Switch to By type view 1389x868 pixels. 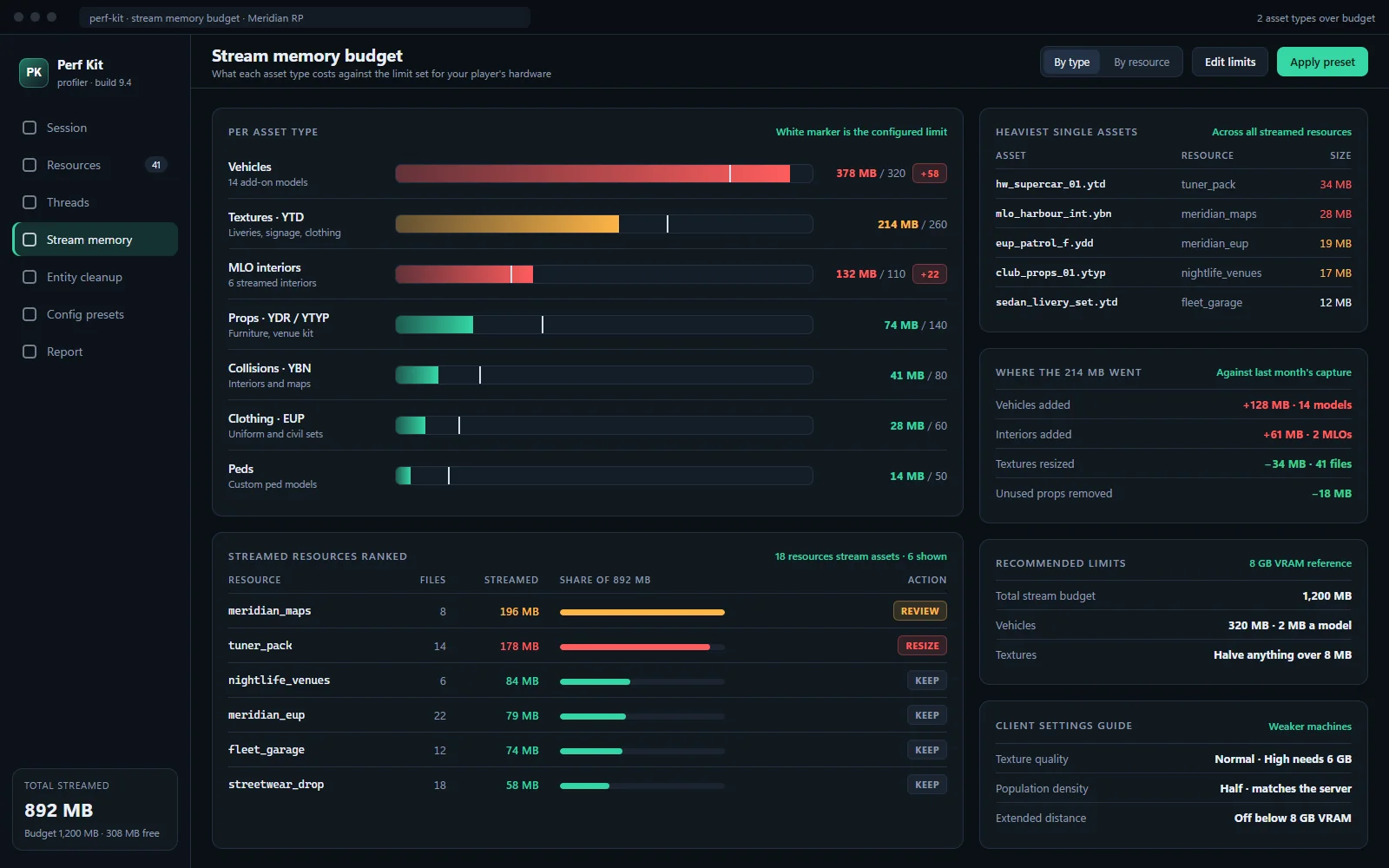click(x=1071, y=62)
